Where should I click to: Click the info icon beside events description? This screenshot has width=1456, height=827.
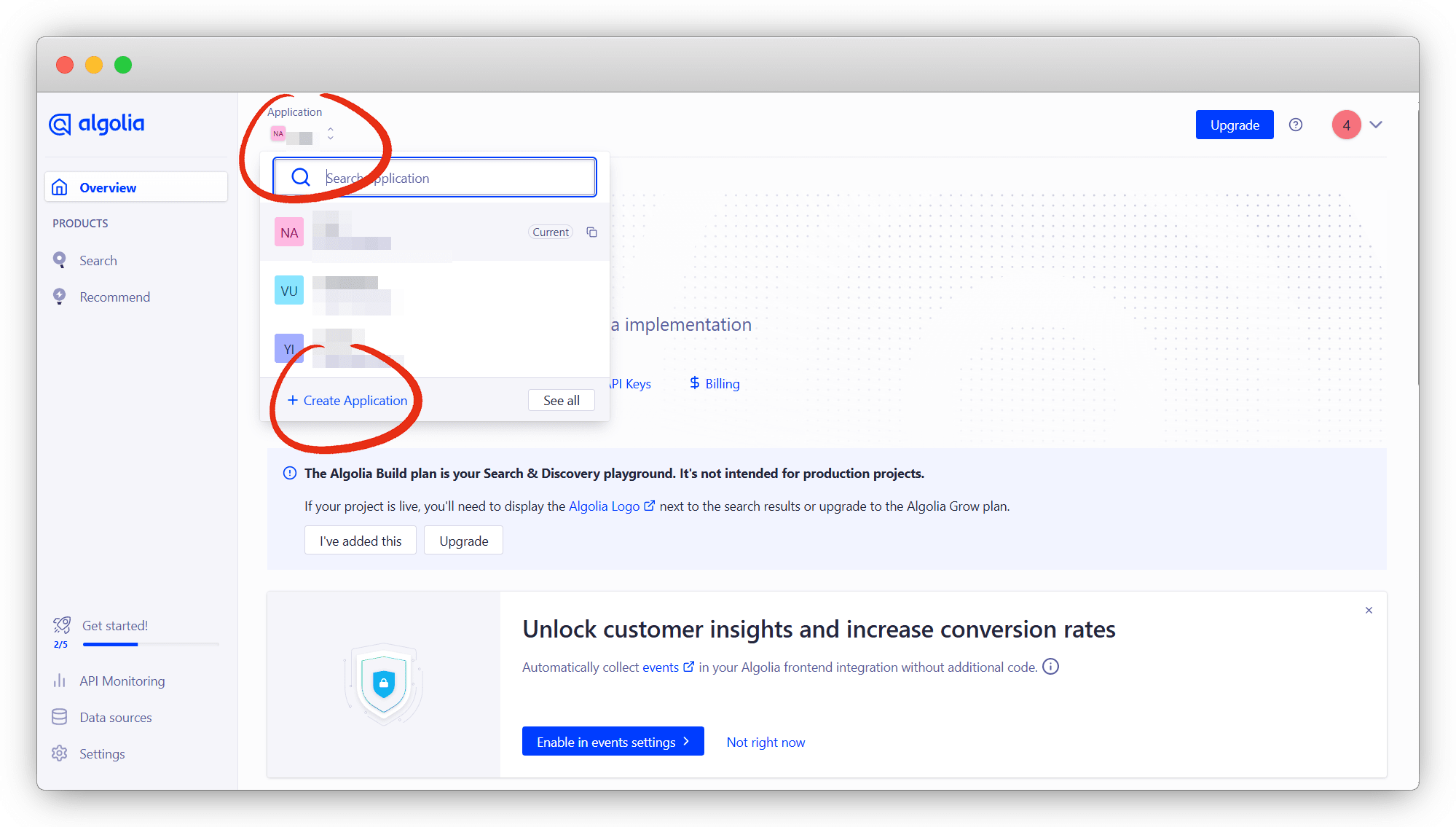[x=1050, y=667]
